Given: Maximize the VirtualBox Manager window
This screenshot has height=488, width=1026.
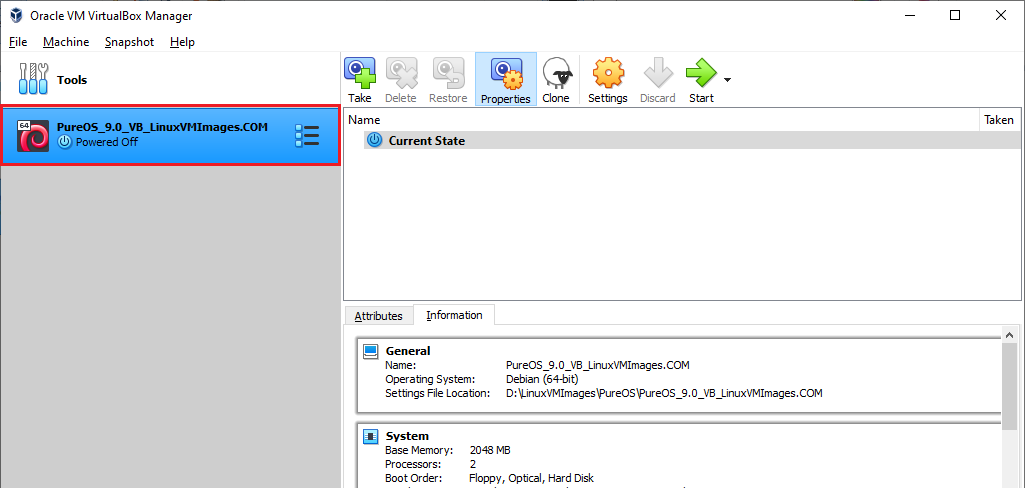Looking at the screenshot, I should [x=955, y=15].
